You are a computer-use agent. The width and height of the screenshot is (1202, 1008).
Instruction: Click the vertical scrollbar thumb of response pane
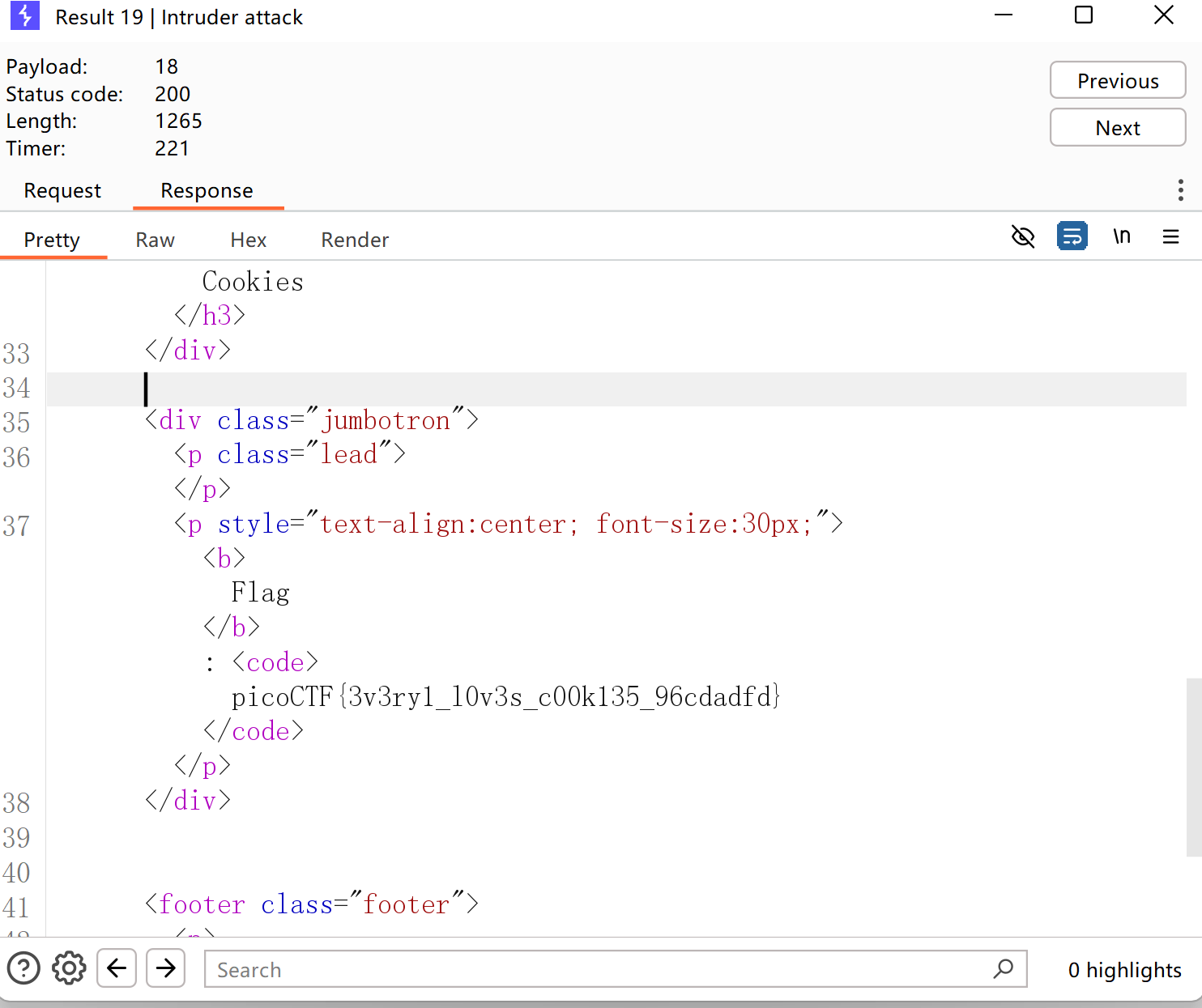pos(1194,767)
